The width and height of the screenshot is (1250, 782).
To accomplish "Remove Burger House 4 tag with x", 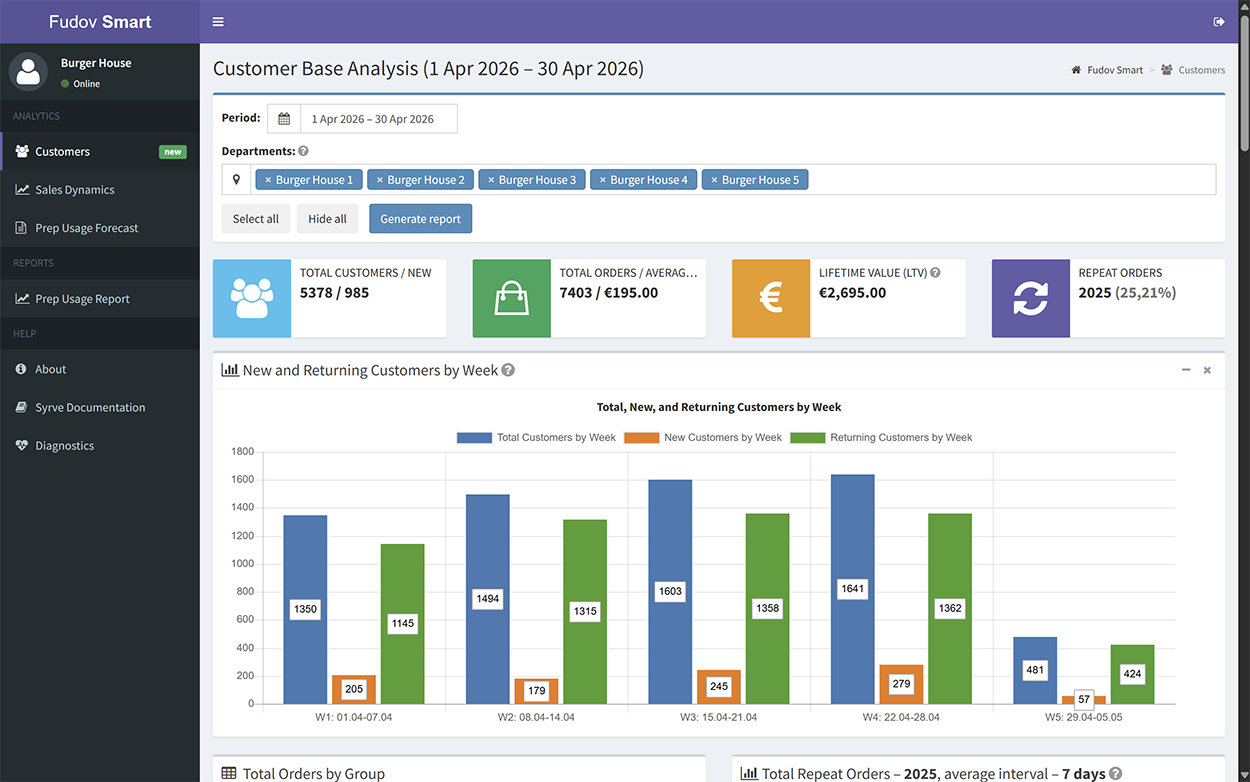I will [602, 180].
